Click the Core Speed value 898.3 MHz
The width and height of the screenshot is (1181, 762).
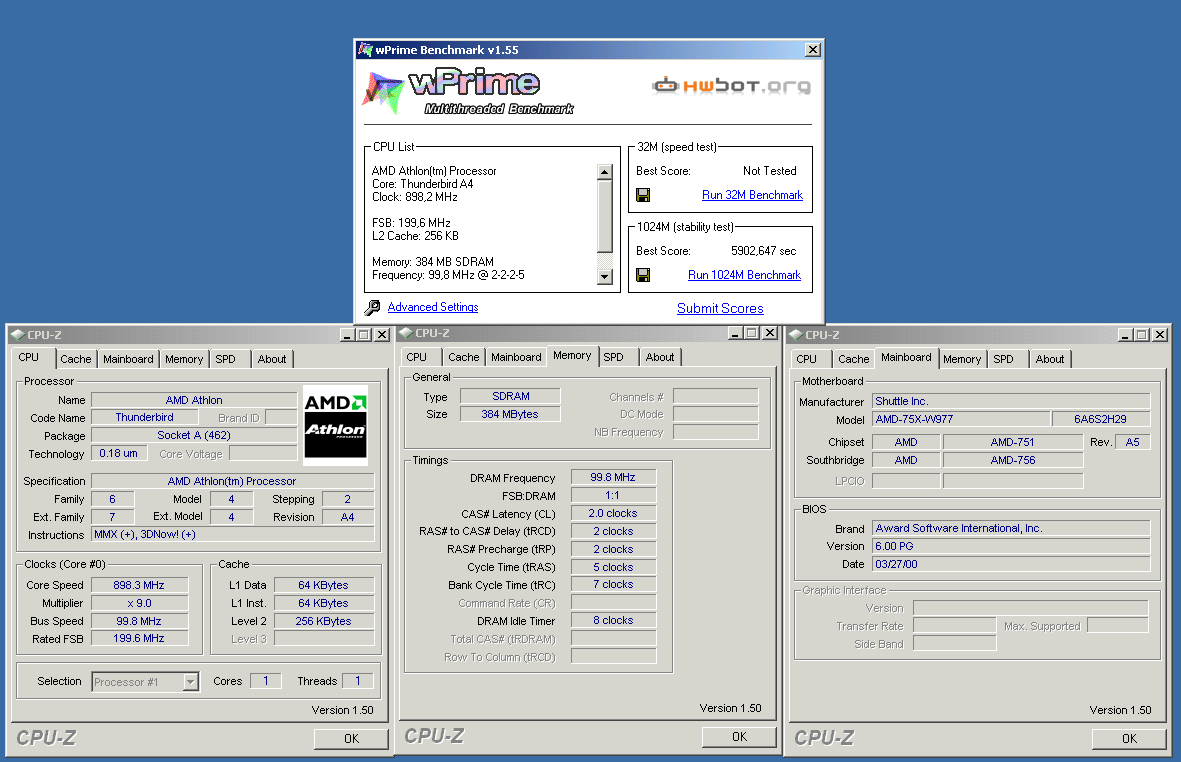click(x=139, y=585)
